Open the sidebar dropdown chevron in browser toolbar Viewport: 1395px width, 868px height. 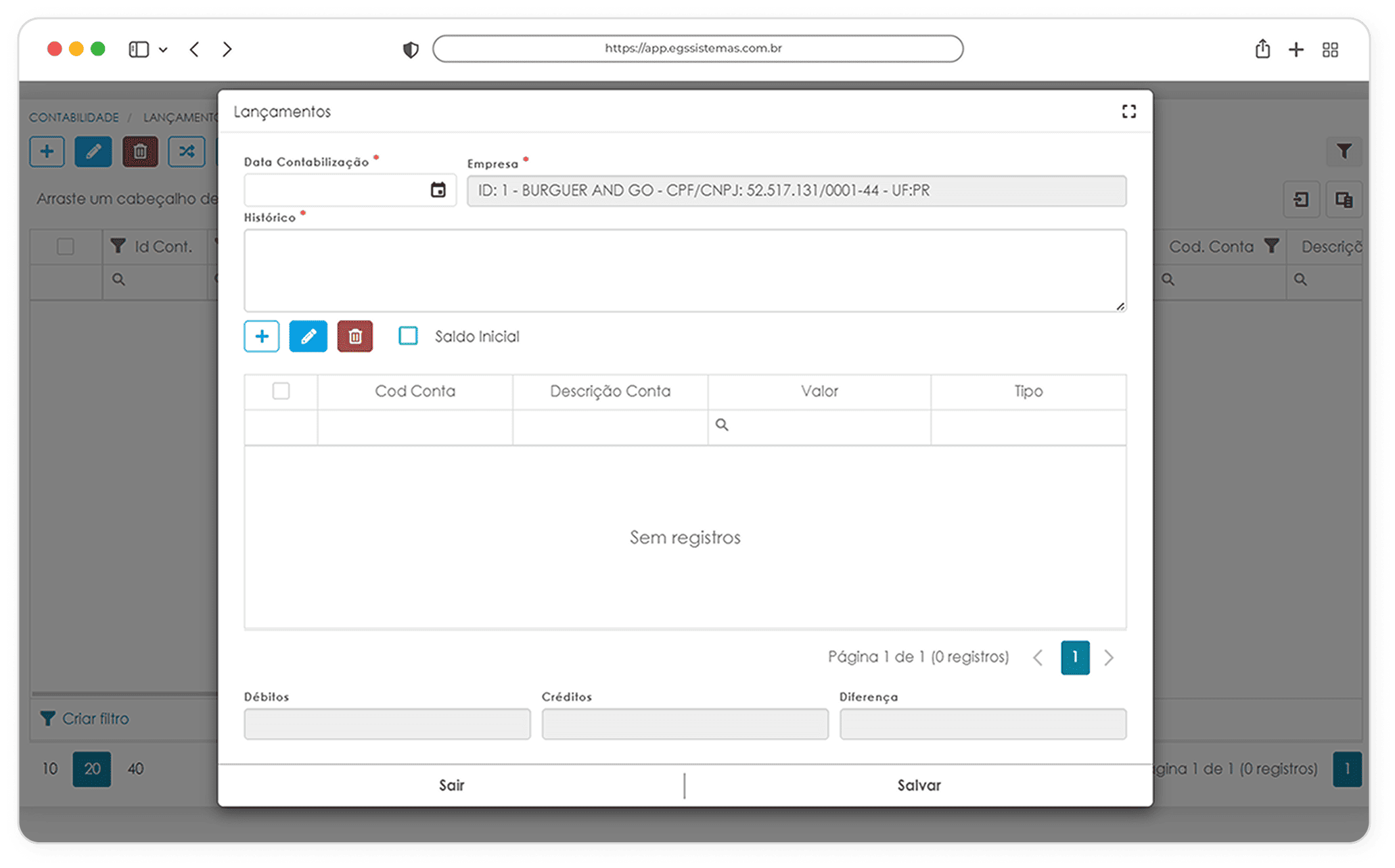tap(163, 50)
